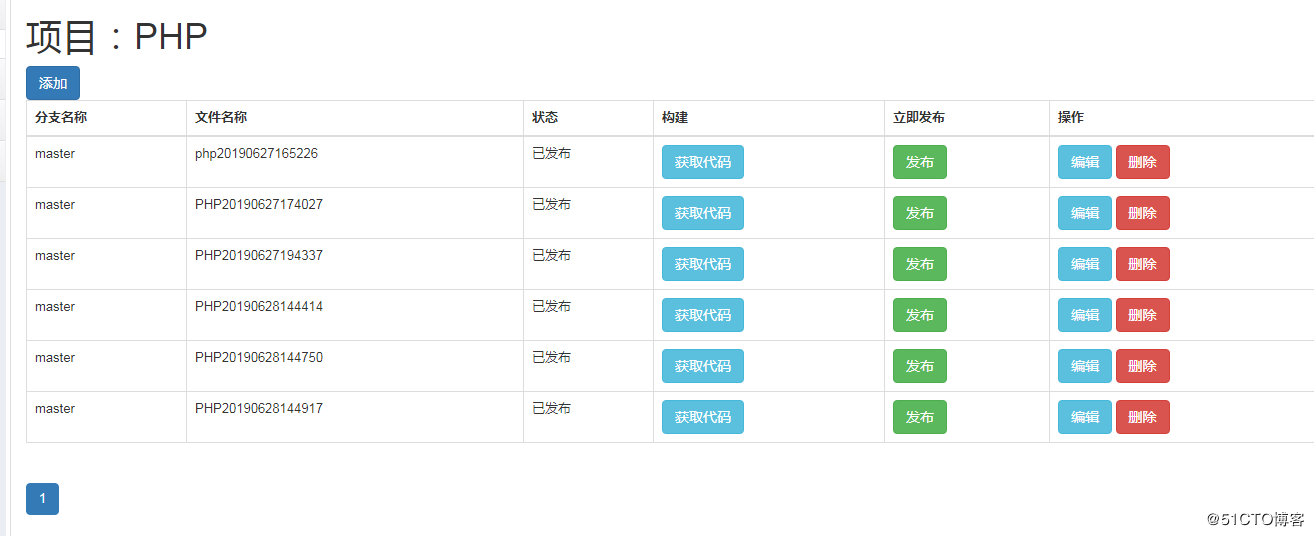Delete the PHP20190628144917 row with 删除
This screenshot has height=536, width=1314.
point(1142,417)
